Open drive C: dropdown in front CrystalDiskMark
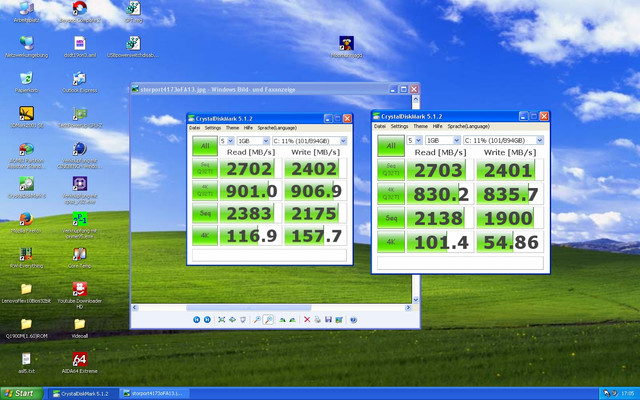640x400 pixels. [x=503, y=140]
